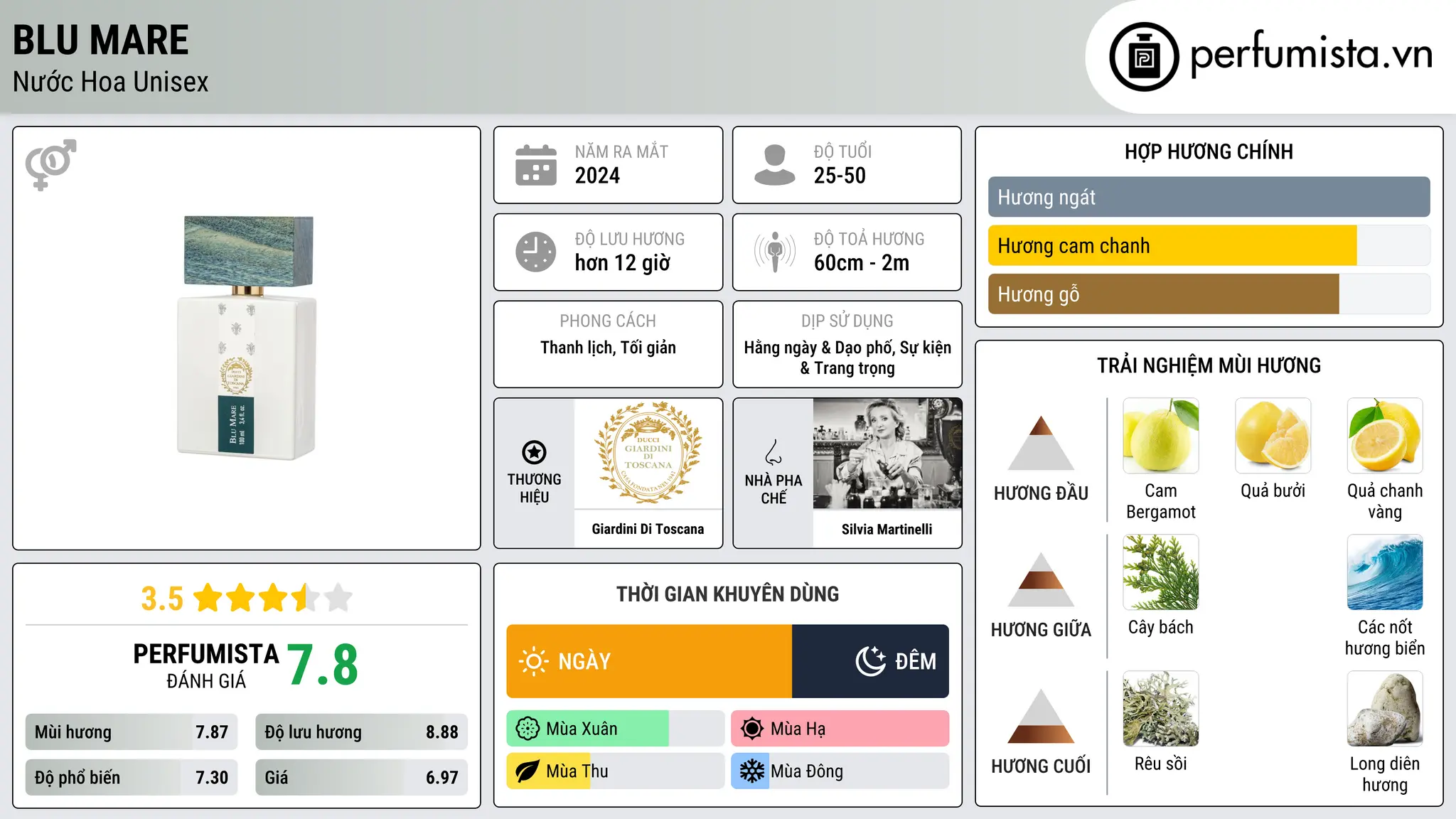Click the Hương gỗ accord bar
The width and height of the screenshot is (1456, 819).
1209,294
